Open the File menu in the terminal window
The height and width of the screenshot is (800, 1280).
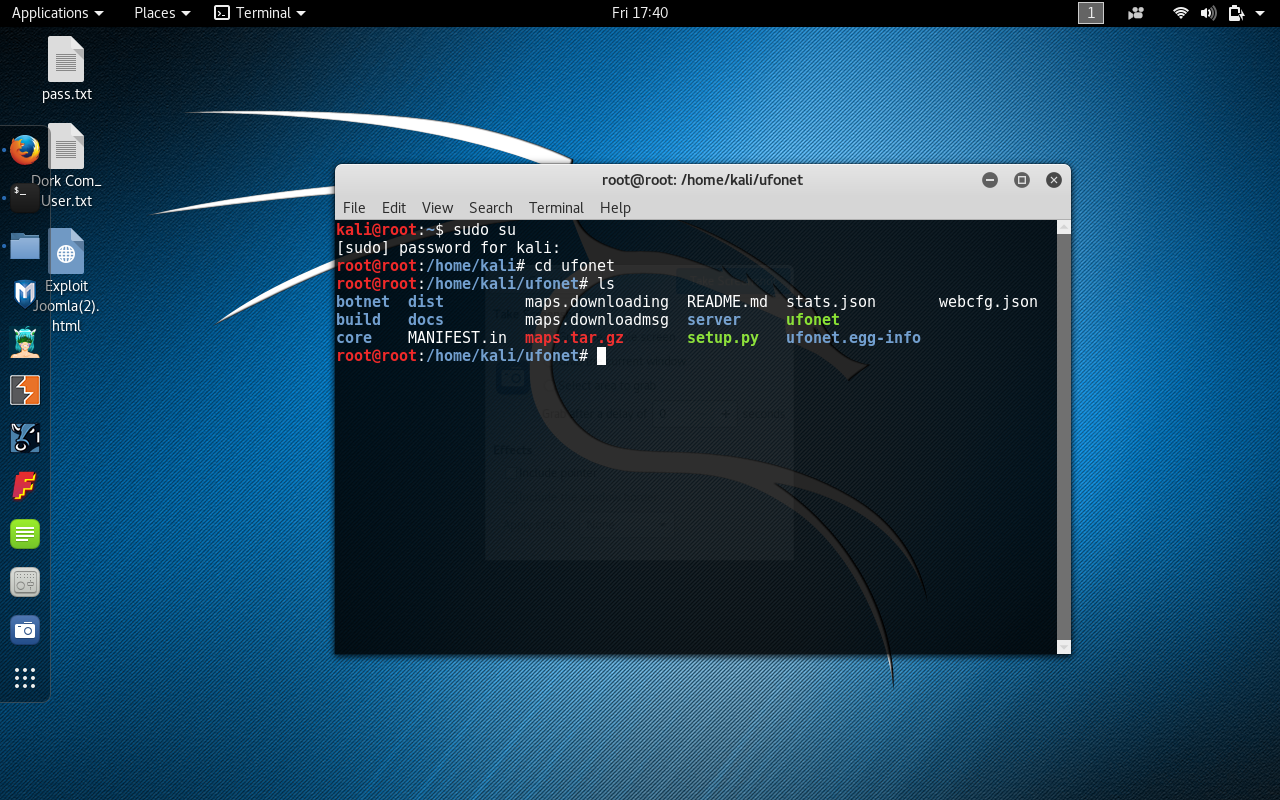pyautogui.click(x=354, y=208)
